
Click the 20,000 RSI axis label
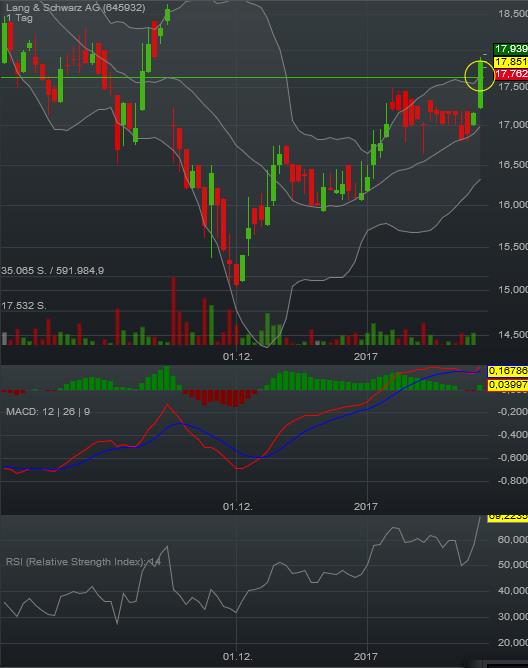tap(513, 642)
